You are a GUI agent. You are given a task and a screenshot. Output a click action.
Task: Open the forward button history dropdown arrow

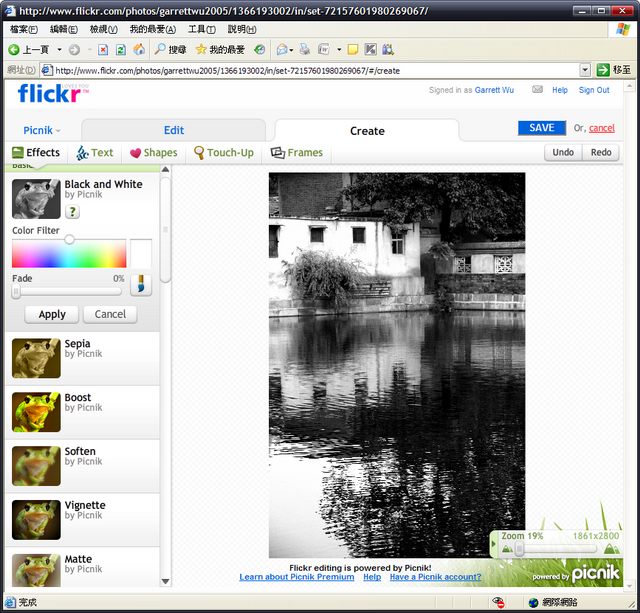89,50
